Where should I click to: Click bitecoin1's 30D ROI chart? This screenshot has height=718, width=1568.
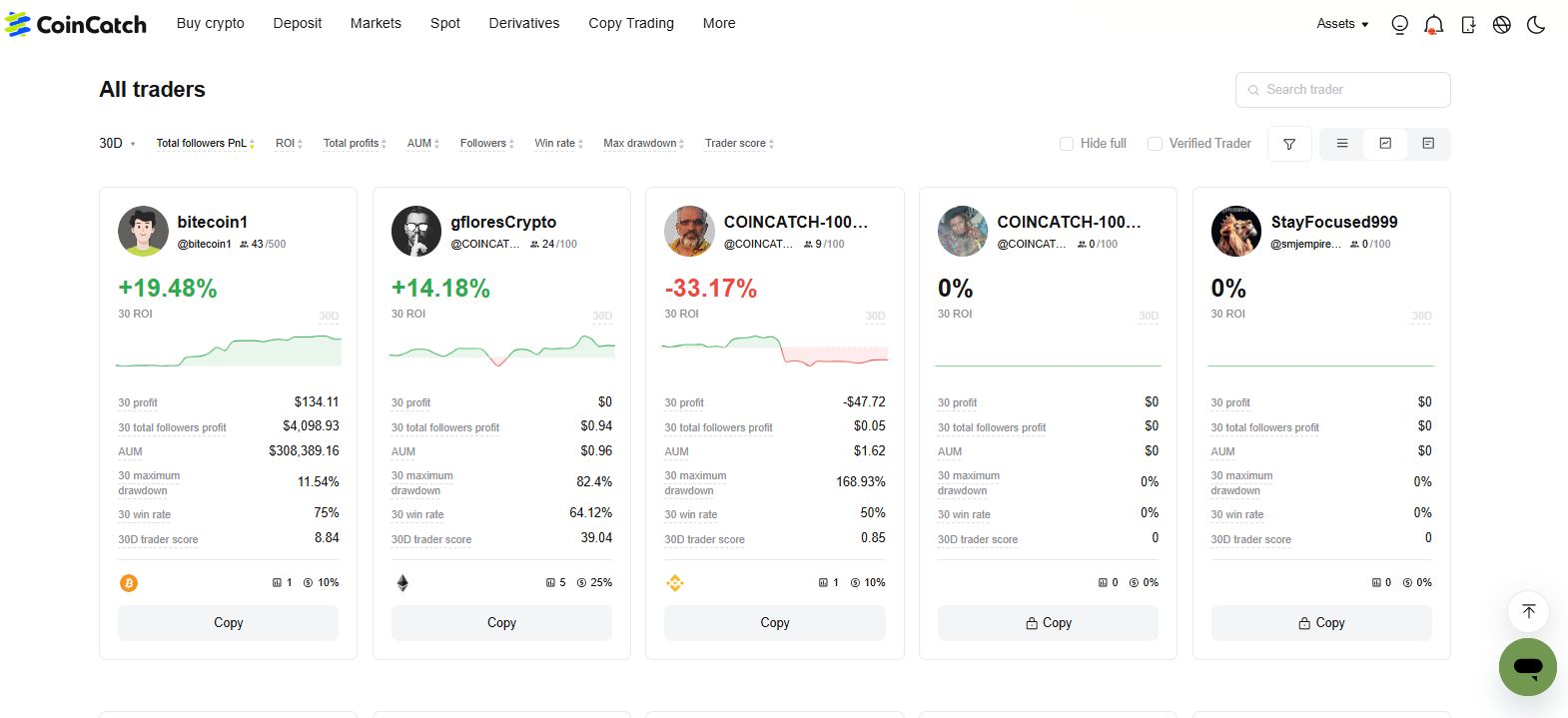click(x=229, y=351)
